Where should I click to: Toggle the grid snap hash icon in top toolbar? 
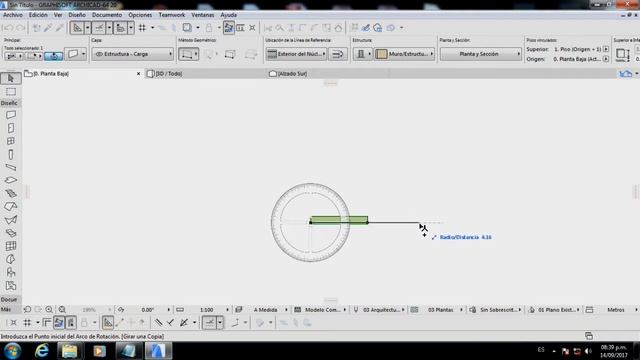(142, 28)
